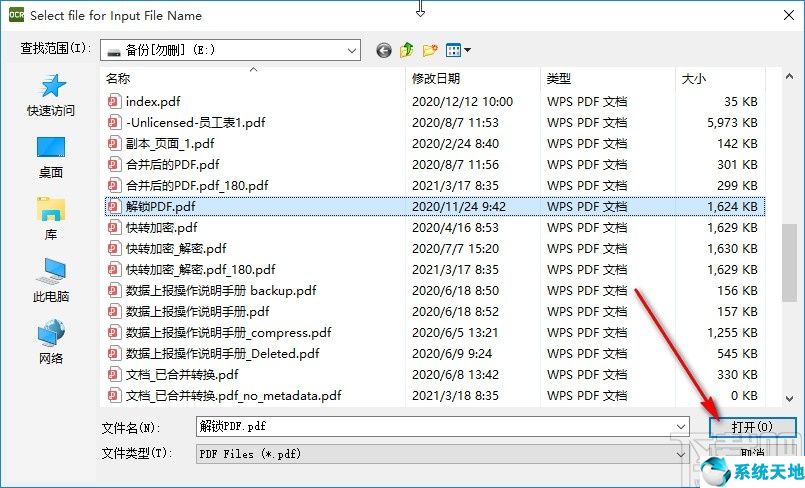Open 快速访问 in the sidebar
Image resolution: width=805 pixels, height=488 pixels.
(51, 96)
